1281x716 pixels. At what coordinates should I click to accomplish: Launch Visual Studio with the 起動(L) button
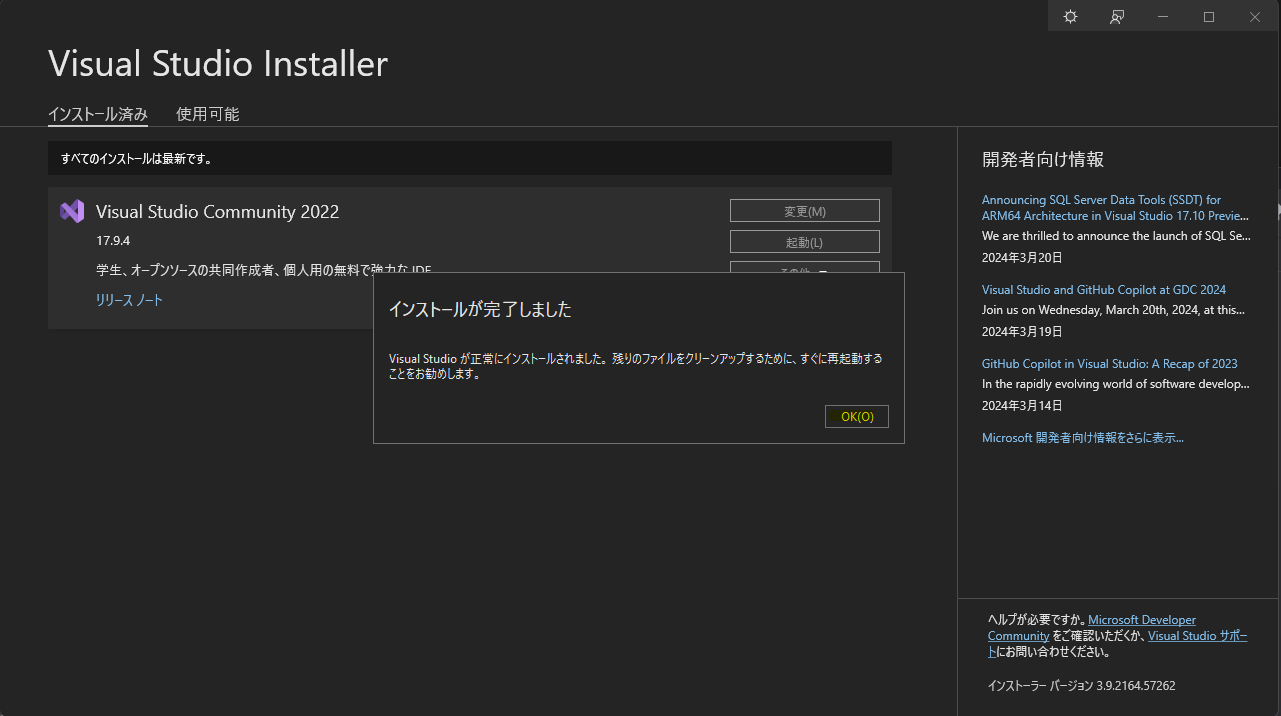coord(804,241)
